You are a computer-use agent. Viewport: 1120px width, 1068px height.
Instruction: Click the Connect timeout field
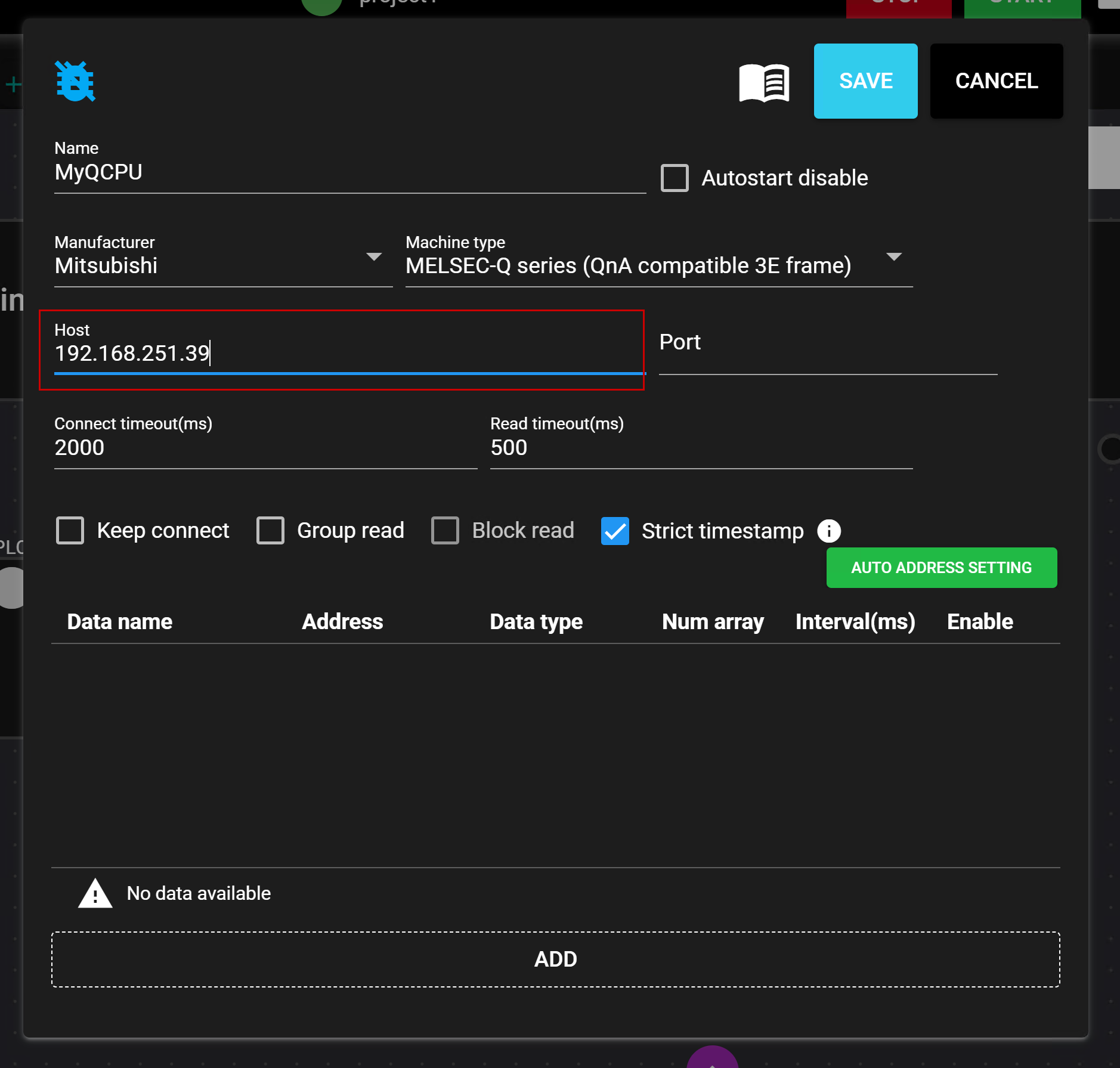click(x=265, y=447)
